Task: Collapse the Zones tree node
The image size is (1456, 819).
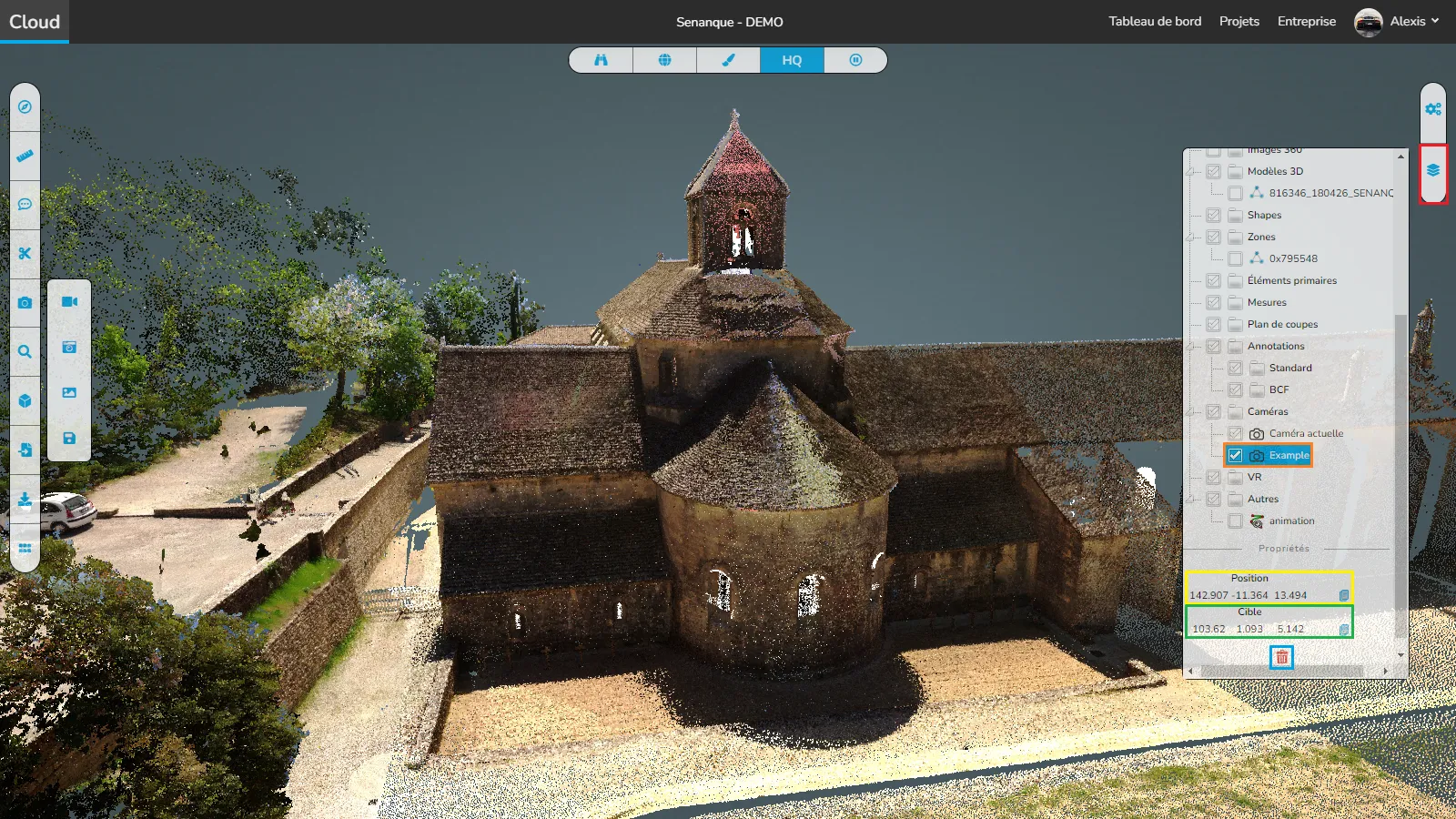Action: tap(1191, 237)
